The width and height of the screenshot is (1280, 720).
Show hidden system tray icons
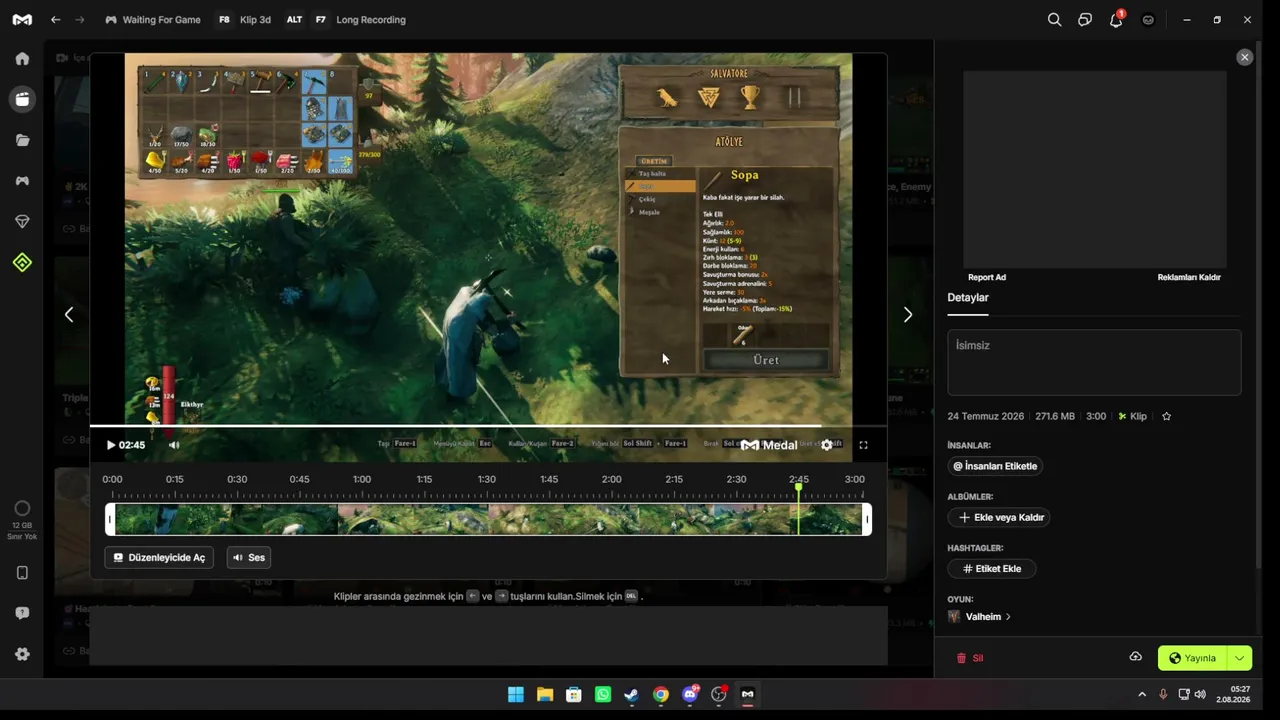[1142, 694]
